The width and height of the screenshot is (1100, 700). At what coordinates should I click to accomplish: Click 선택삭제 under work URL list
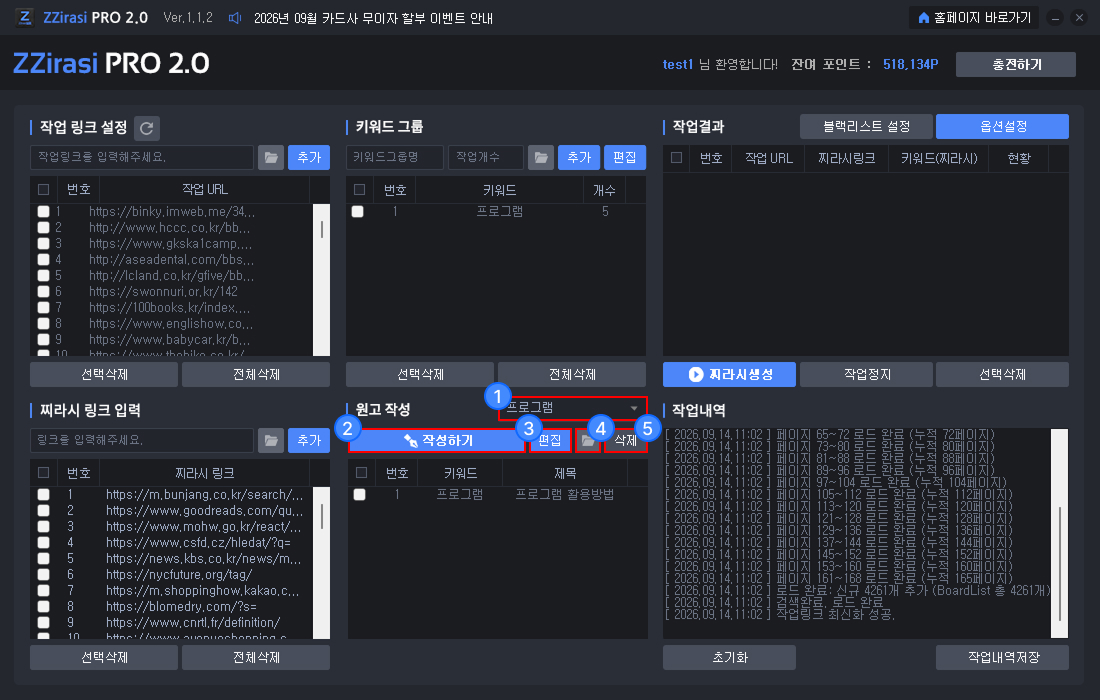point(104,375)
